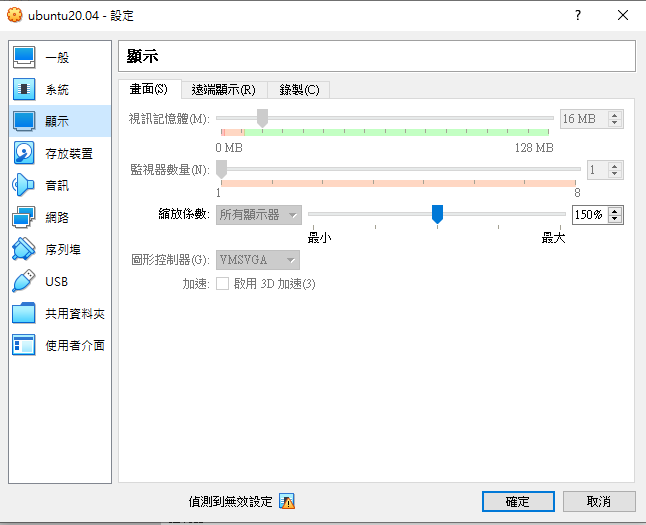Screen dimensions: 646x525
Task: Click the 確定 (OK) button
Action: (517, 501)
